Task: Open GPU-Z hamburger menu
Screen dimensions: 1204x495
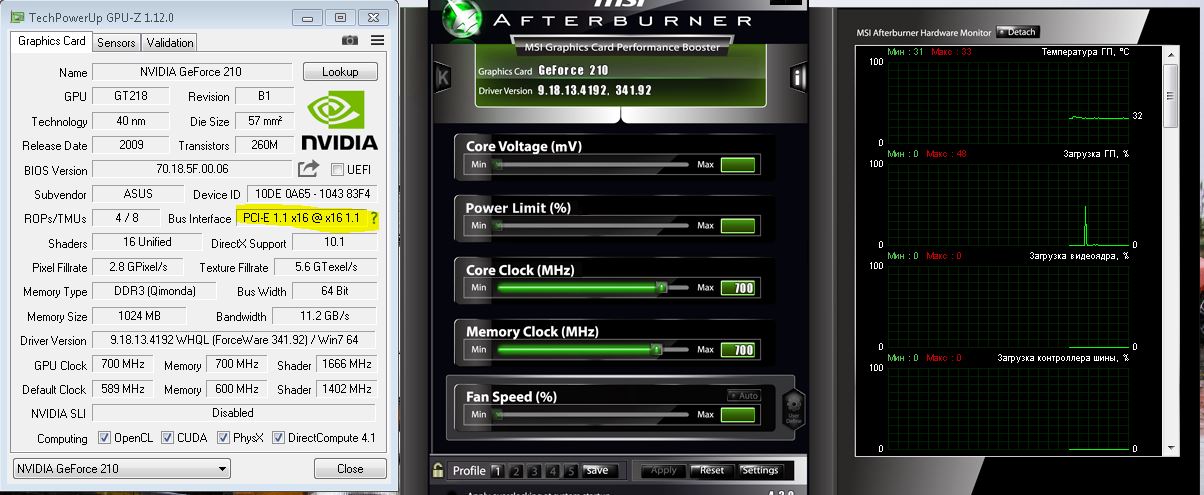Action: pyautogui.click(x=377, y=40)
